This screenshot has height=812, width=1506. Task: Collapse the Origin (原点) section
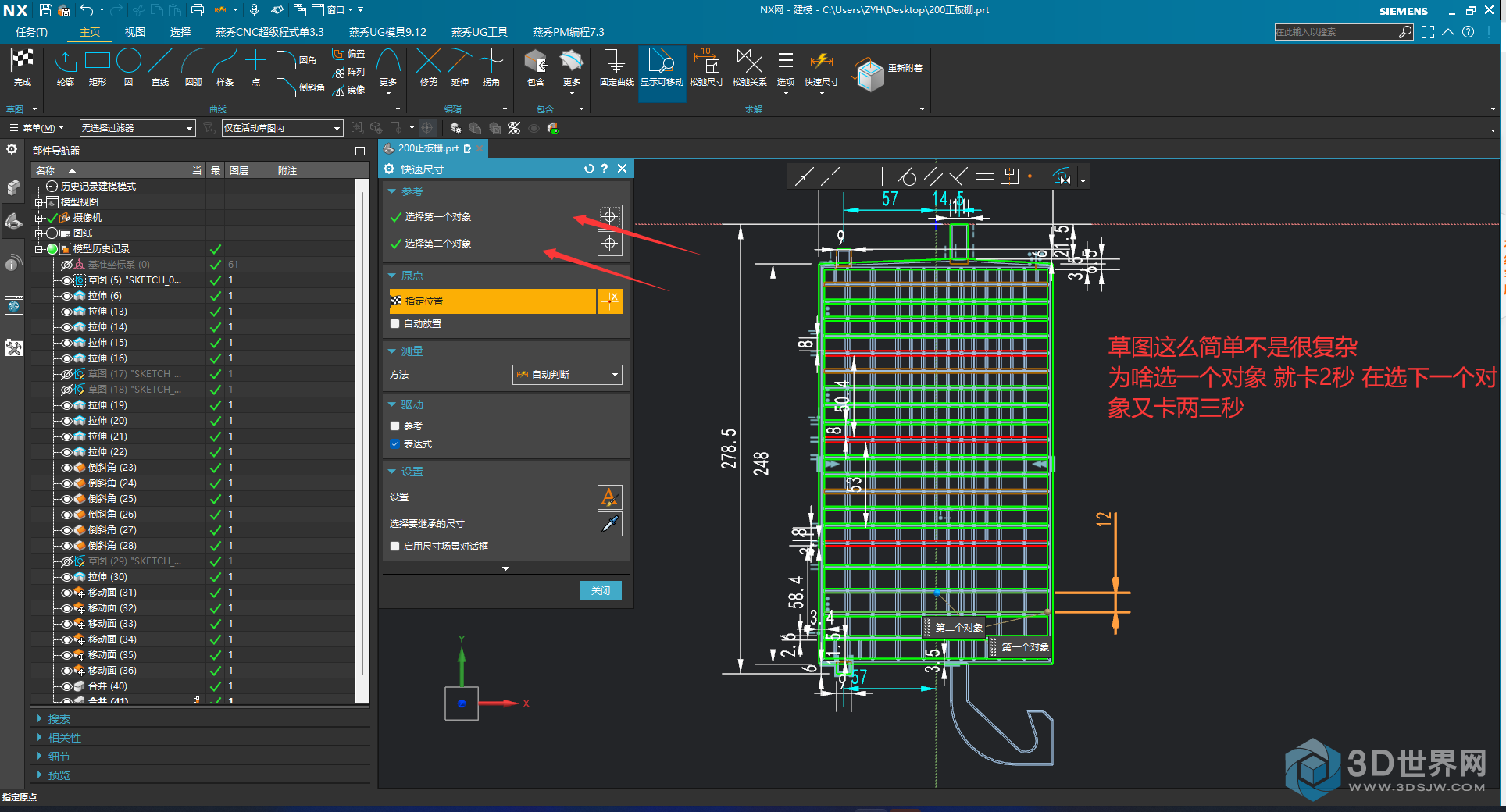coord(392,276)
